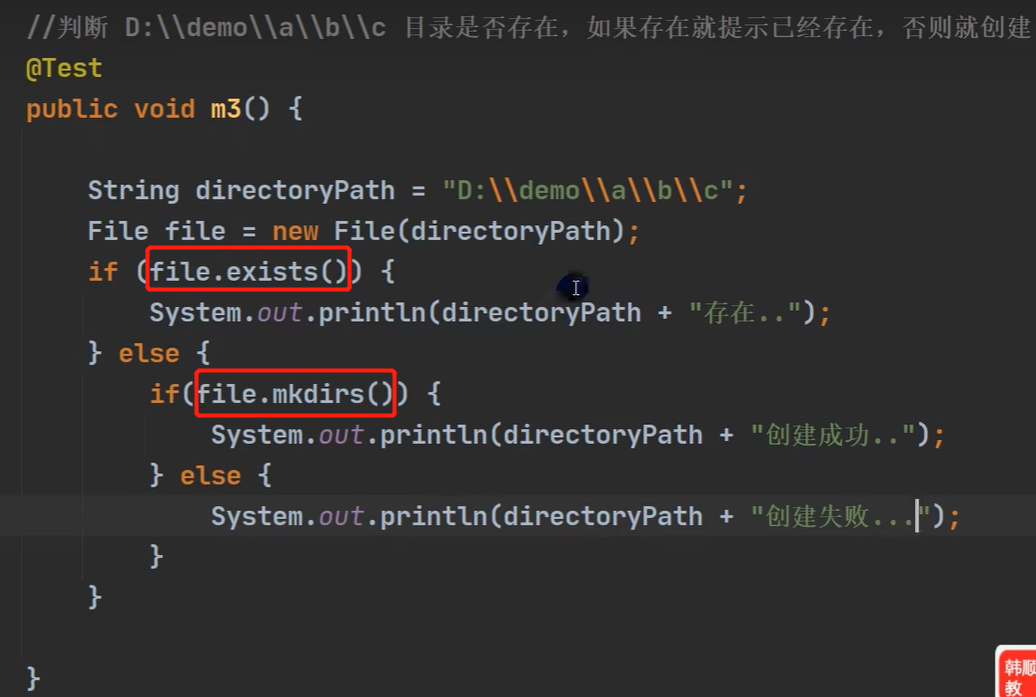Click the "创建失败..." string literal
1036x697 pixels.
click(840, 516)
